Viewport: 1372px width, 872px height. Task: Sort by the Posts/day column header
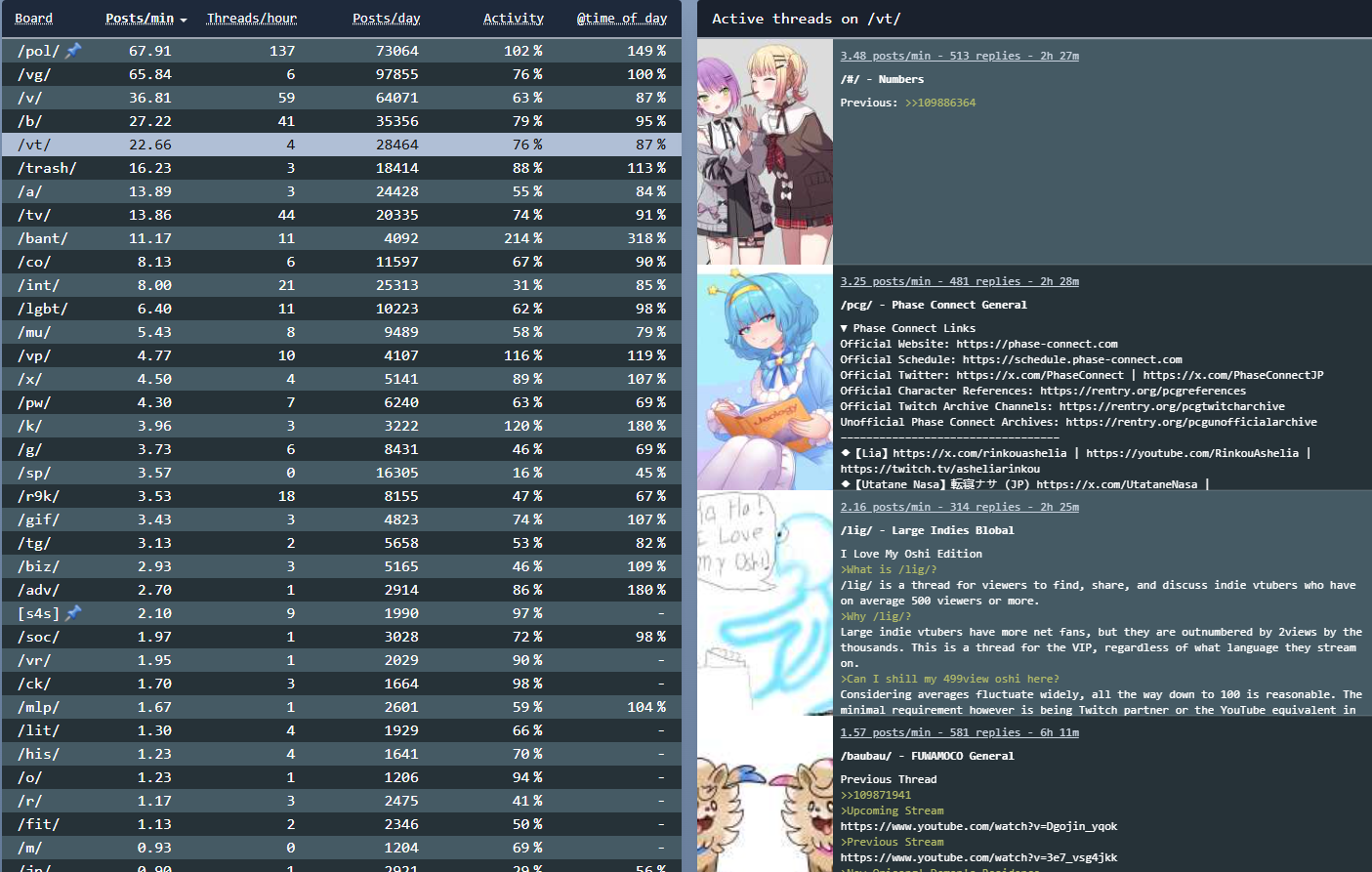(x=387, y=19)
